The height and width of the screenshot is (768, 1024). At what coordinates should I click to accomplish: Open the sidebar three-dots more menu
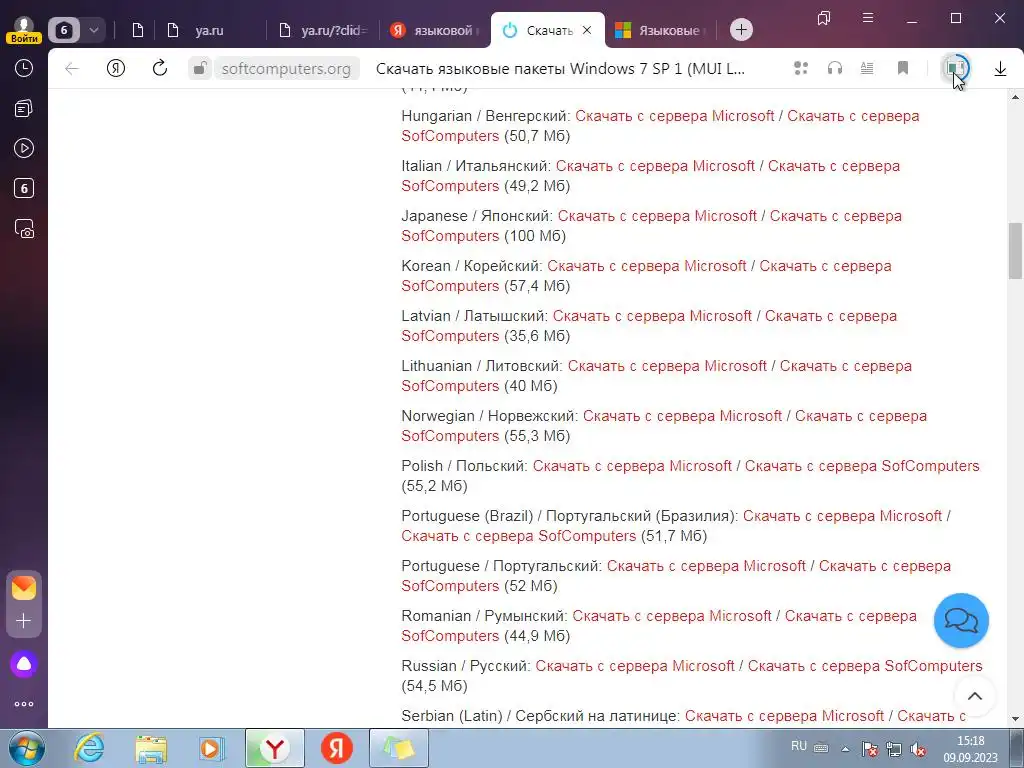tap(24, 704)
